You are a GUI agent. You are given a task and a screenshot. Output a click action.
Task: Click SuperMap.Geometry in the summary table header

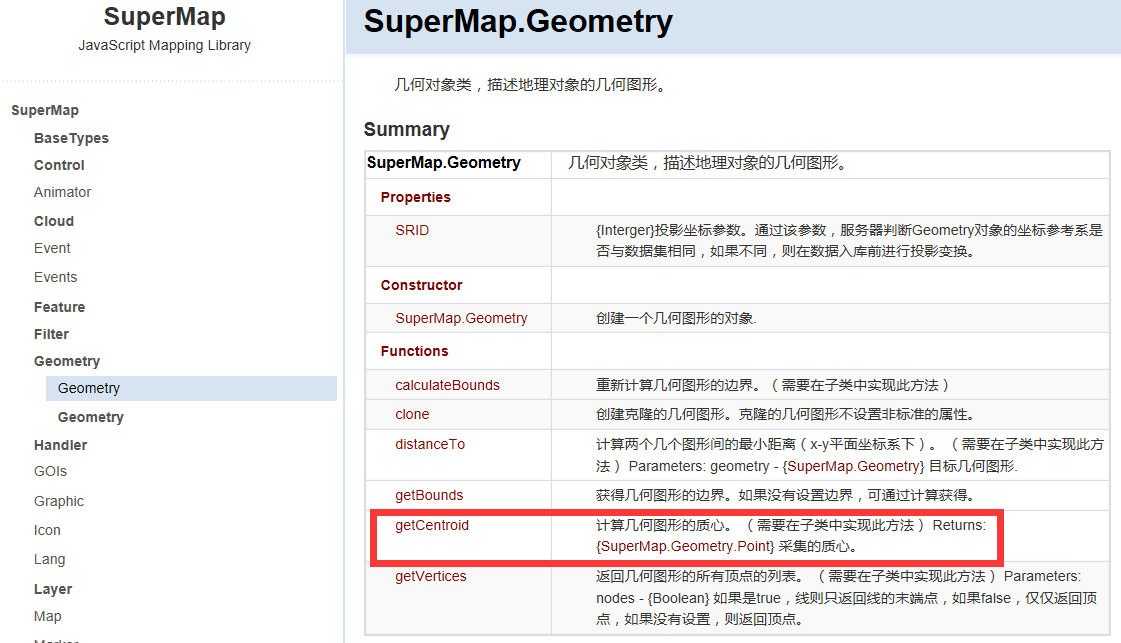coord(443,162)
